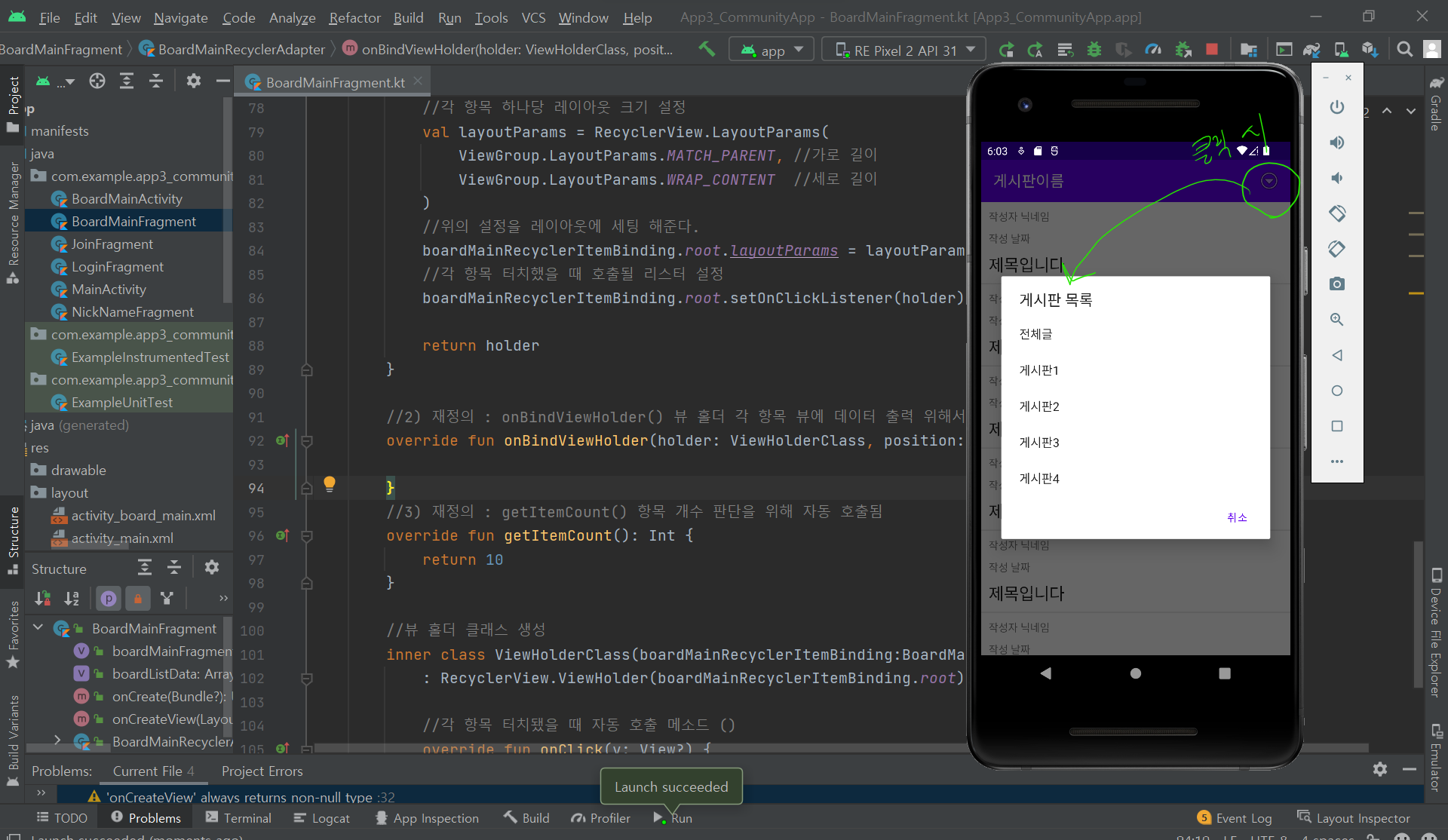Click 취소 cancel button in the dialog

[x=1237, y=517]
